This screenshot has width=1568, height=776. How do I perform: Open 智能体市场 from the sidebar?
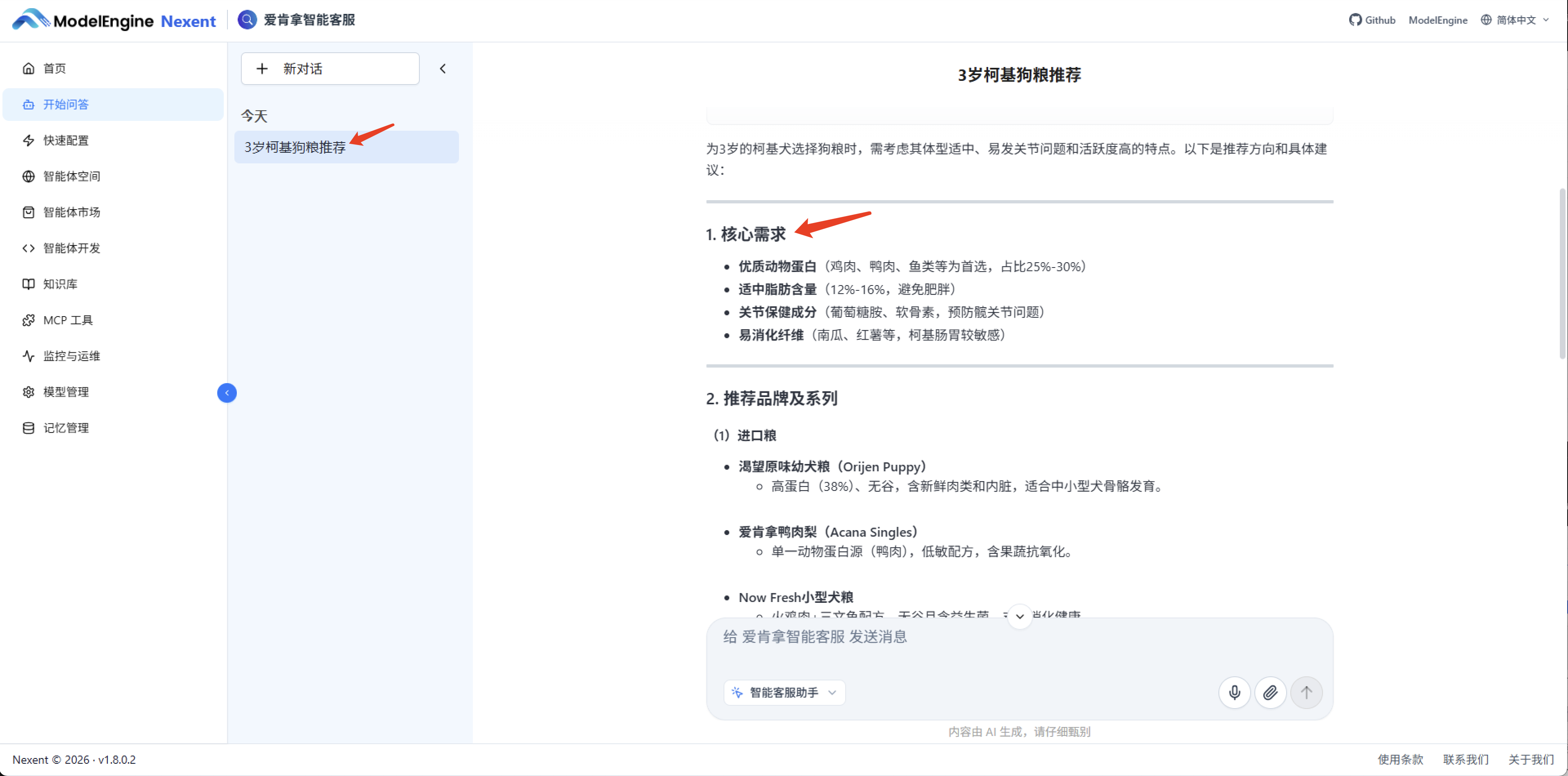(71, 212)
